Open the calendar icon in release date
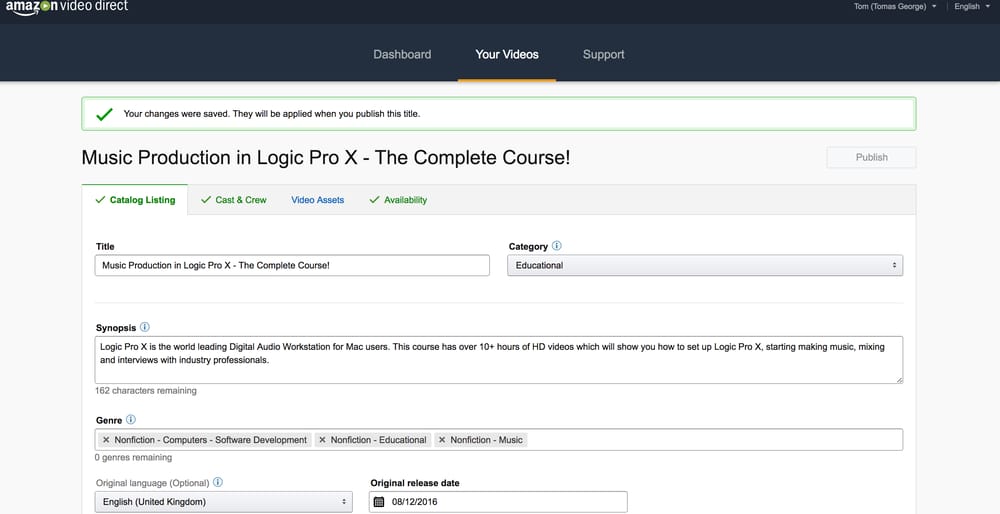1000x514 pixels. (379, 502)
